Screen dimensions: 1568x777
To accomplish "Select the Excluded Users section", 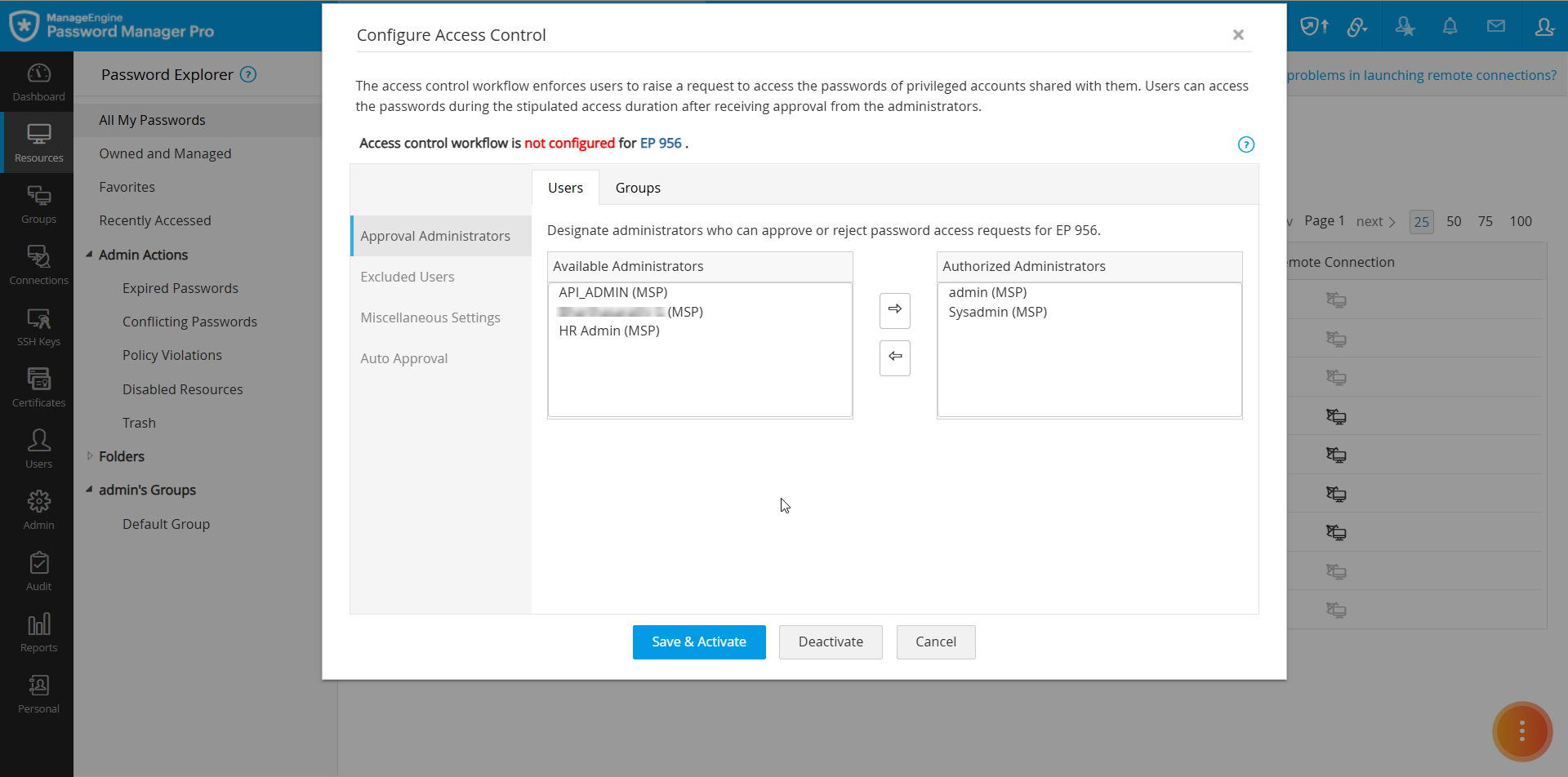I will [407, 277].
